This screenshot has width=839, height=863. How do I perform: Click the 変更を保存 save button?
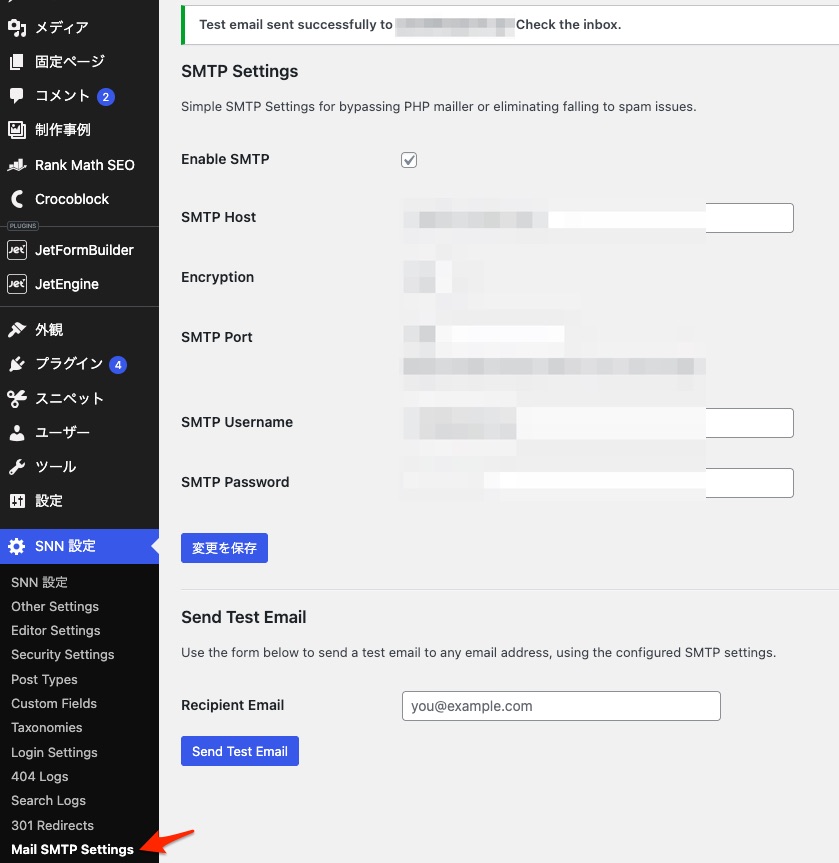224,548
